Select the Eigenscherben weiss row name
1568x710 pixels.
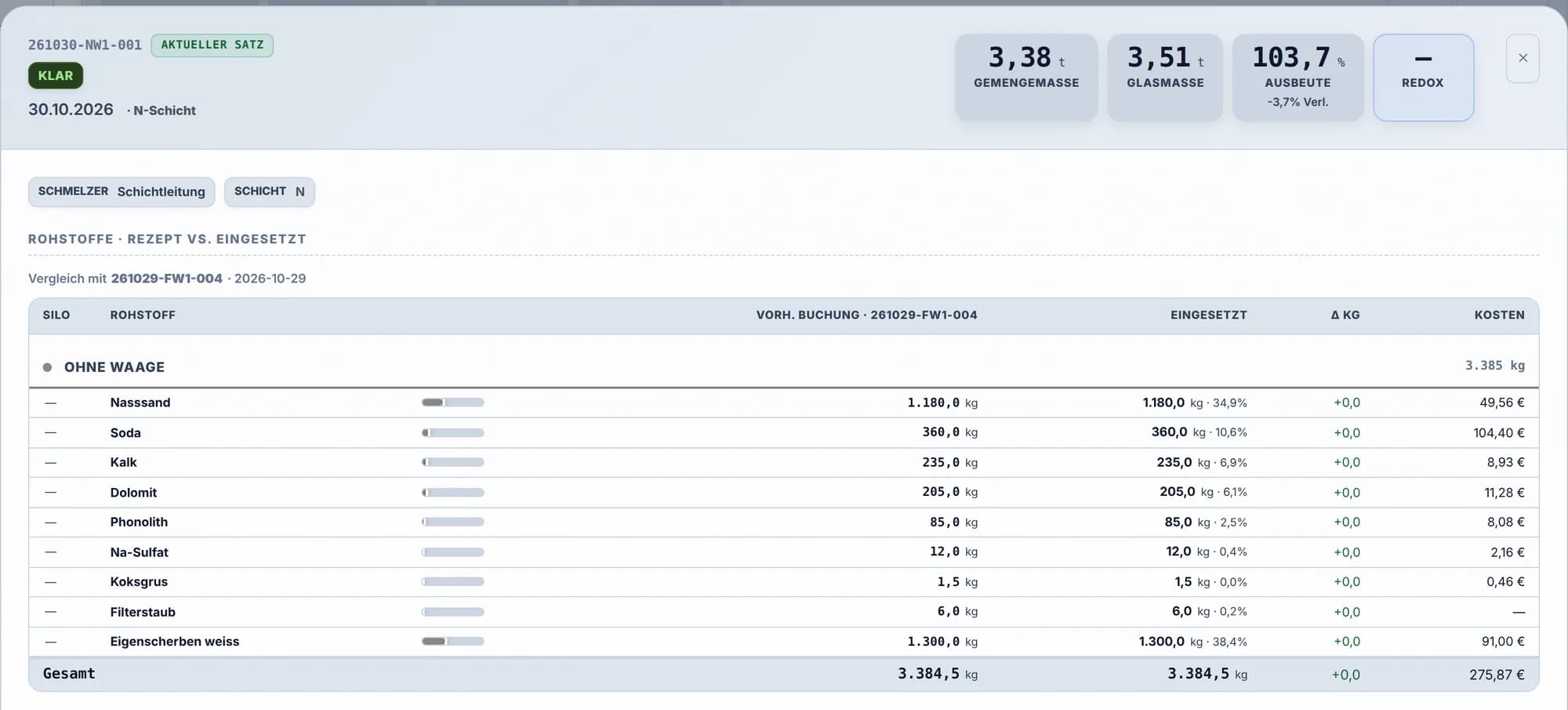175,641
